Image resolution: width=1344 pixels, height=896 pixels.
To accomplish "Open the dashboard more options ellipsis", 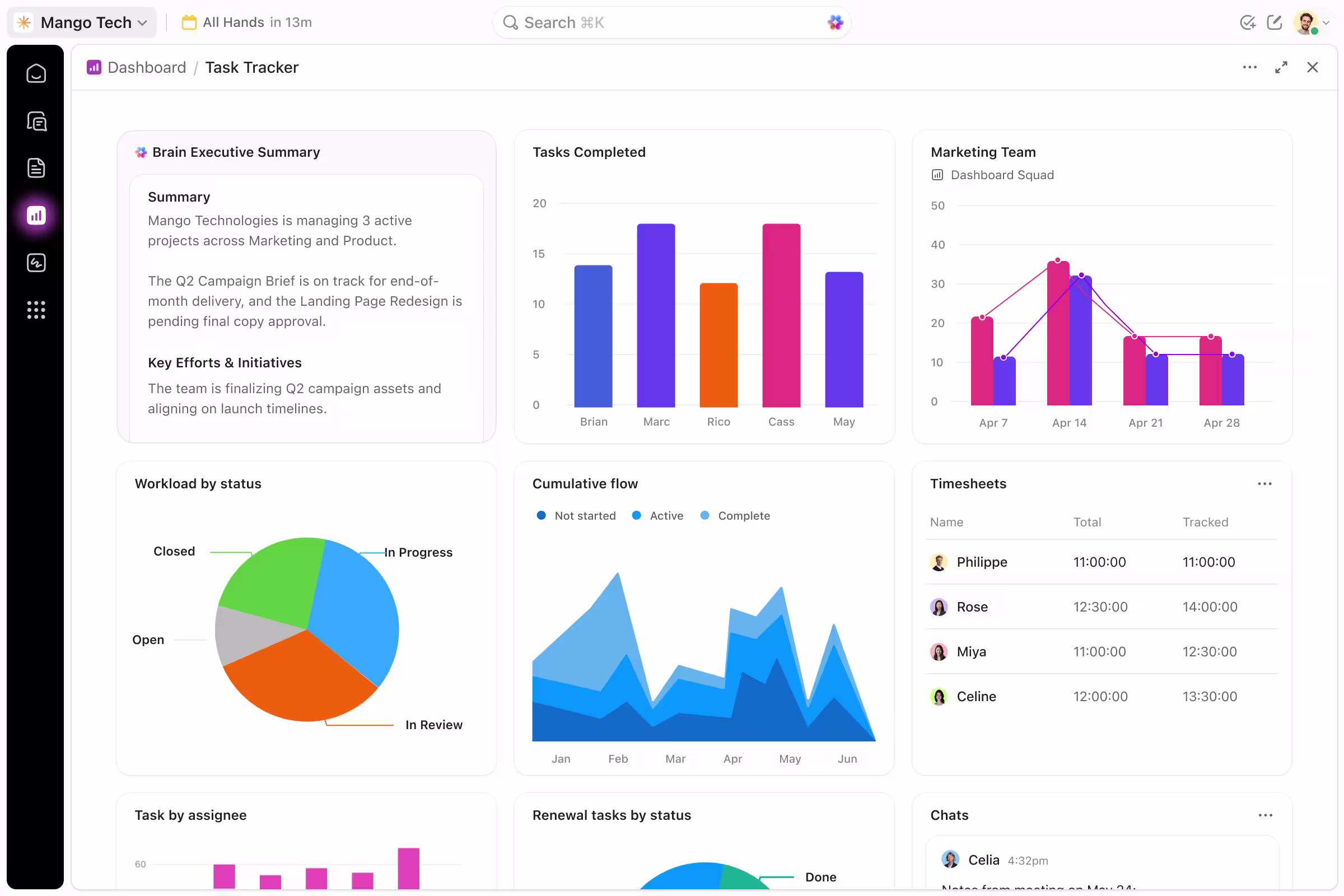I will (x=1249, y=67).
